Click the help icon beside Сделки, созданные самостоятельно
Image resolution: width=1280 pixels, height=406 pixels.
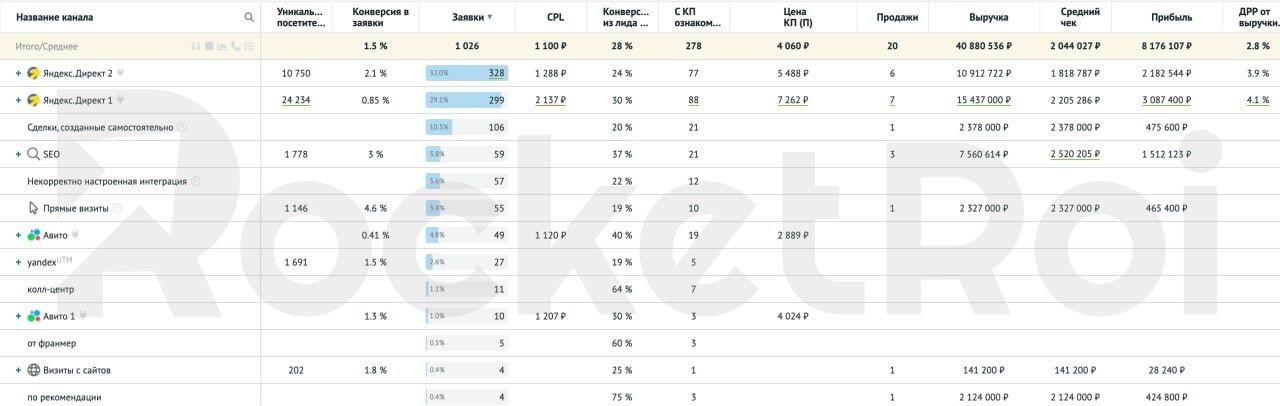(182, 127)
